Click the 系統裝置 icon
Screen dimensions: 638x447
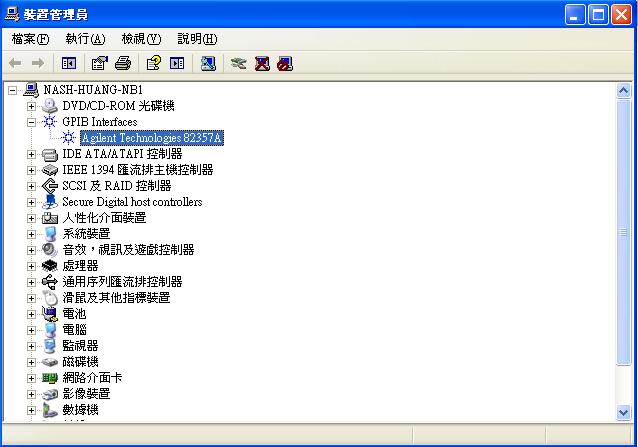click(50, 234)
